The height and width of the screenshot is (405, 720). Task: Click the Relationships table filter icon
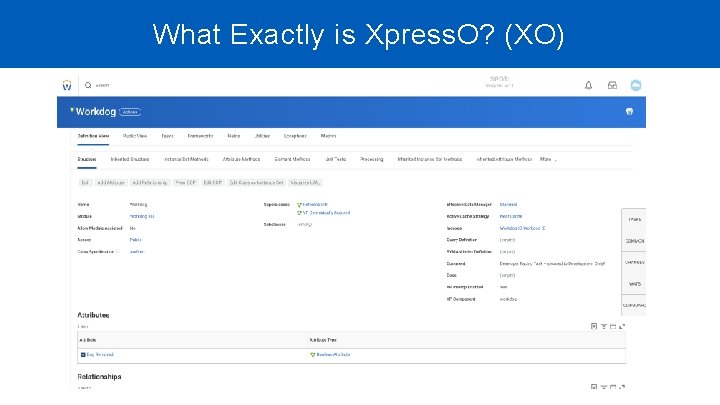(604, 387)
